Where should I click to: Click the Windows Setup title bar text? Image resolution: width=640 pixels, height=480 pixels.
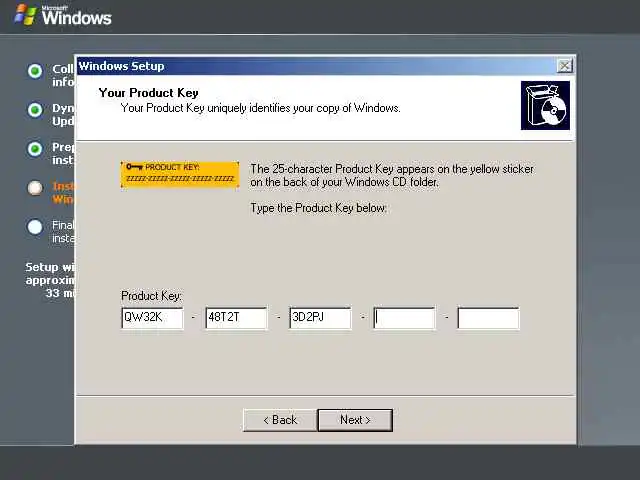coord(121,66)
